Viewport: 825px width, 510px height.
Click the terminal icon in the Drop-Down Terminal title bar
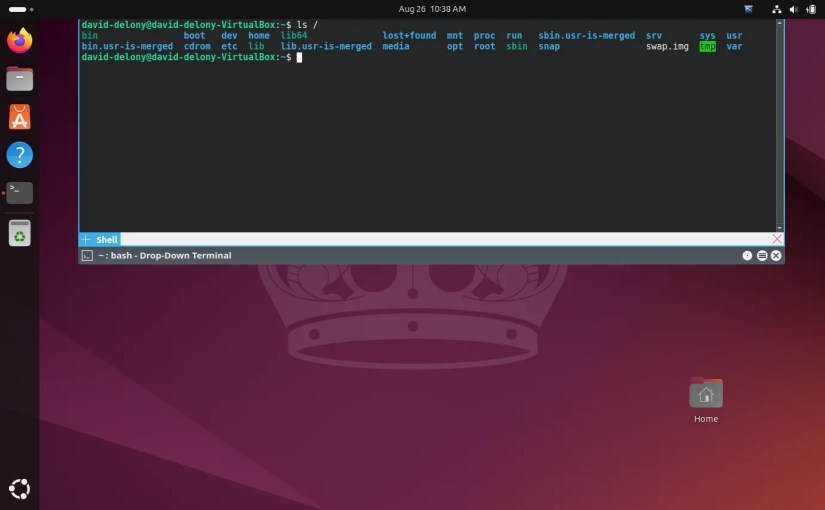pos(87,256)
